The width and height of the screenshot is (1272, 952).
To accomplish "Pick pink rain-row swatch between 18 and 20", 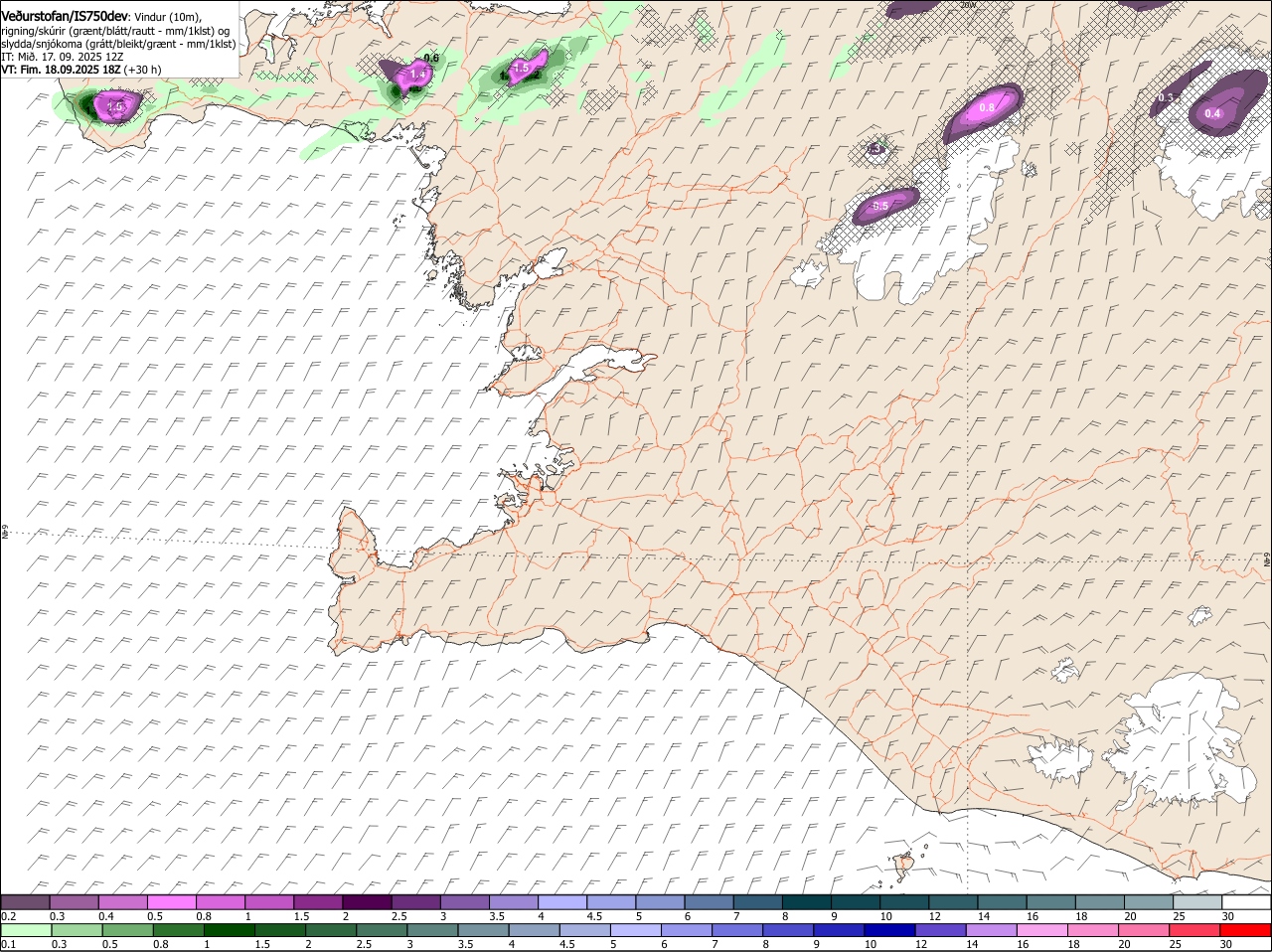I will [1095, 930].
